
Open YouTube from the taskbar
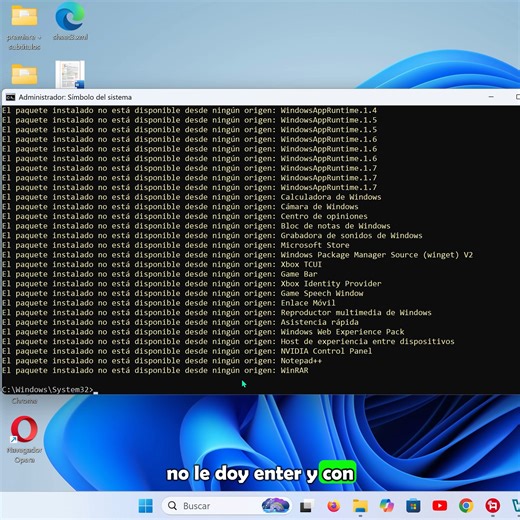point(440,506)
